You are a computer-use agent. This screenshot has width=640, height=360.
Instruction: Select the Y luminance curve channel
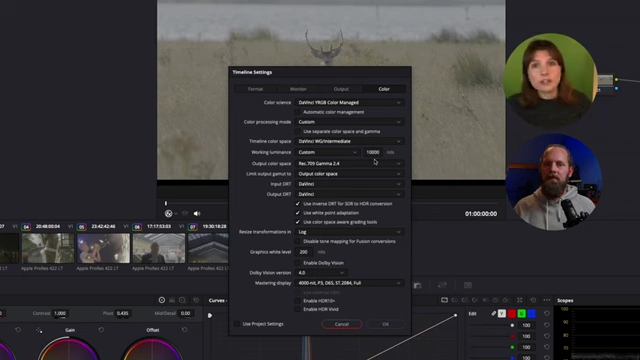pos(502,313)
